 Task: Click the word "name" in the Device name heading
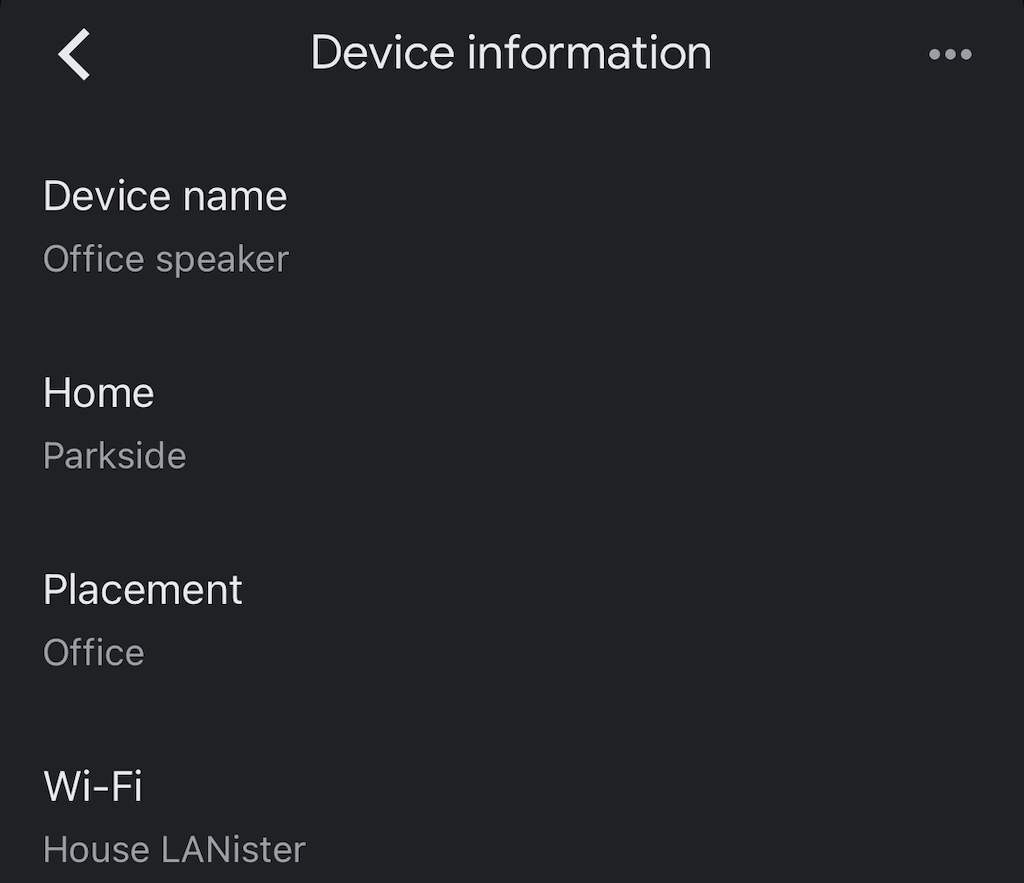tap(243, 196)
